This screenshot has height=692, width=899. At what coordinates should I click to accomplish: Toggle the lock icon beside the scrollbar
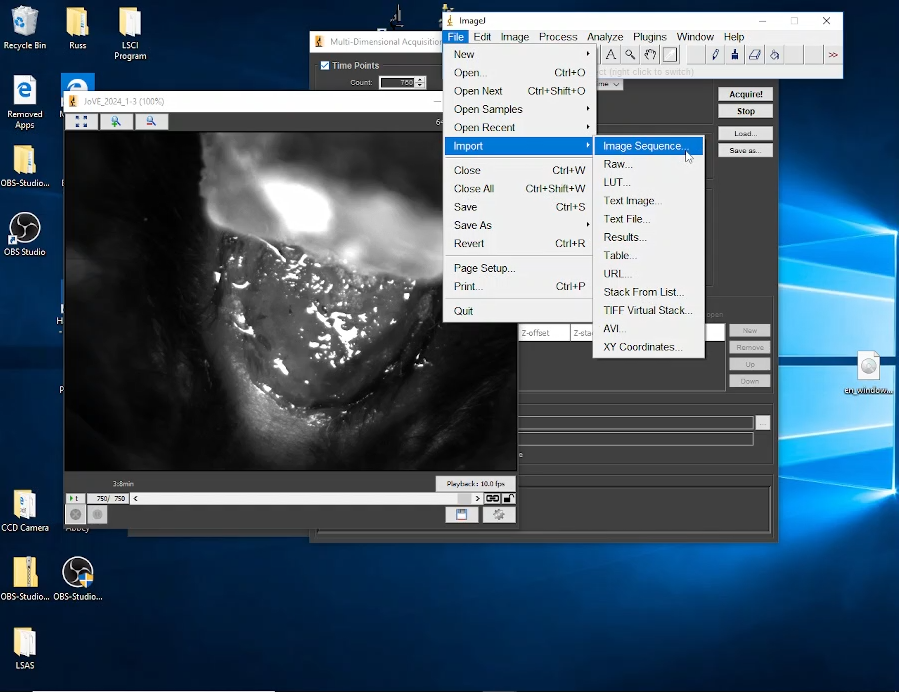(x=508, y=498)
